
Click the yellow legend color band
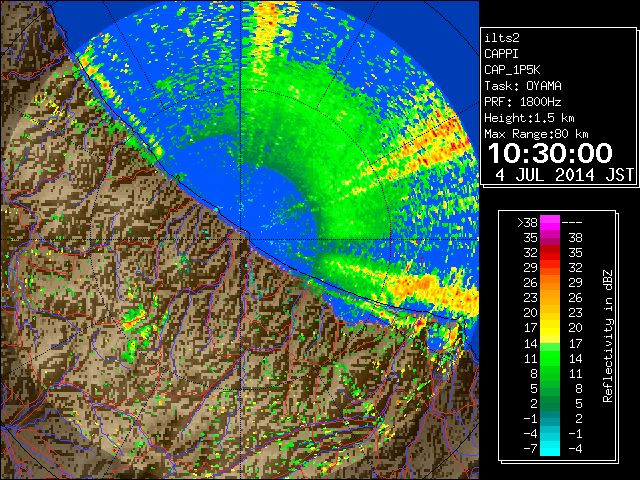550,328
